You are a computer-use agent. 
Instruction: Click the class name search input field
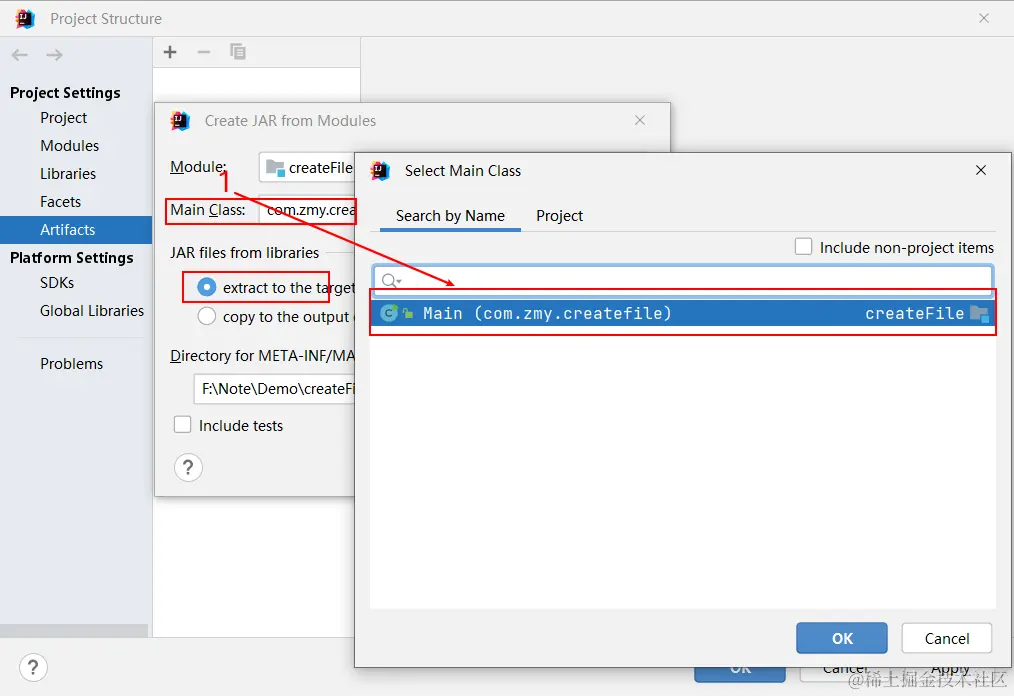(683, 280)
